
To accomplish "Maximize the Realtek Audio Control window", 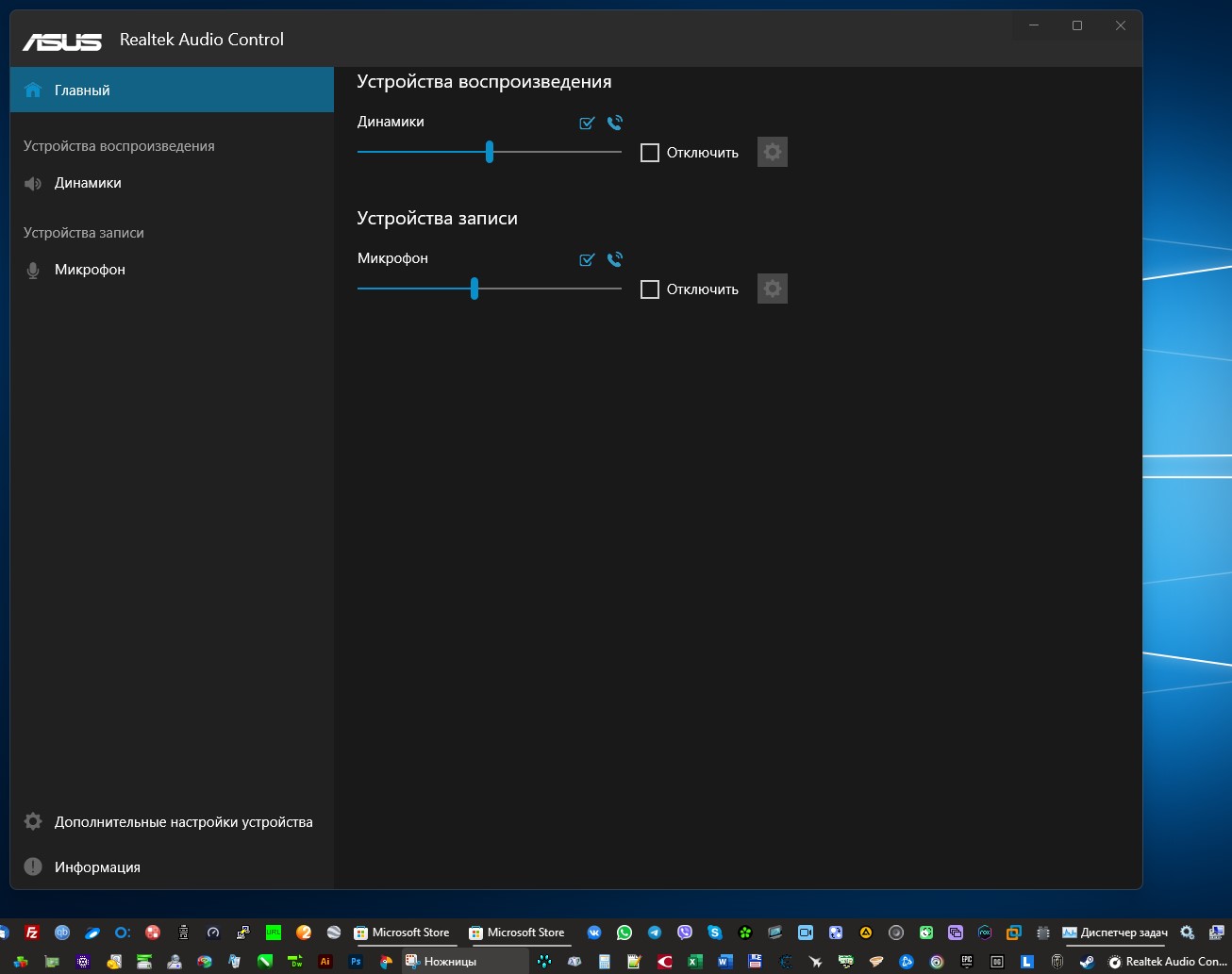I will [1077, 25].
